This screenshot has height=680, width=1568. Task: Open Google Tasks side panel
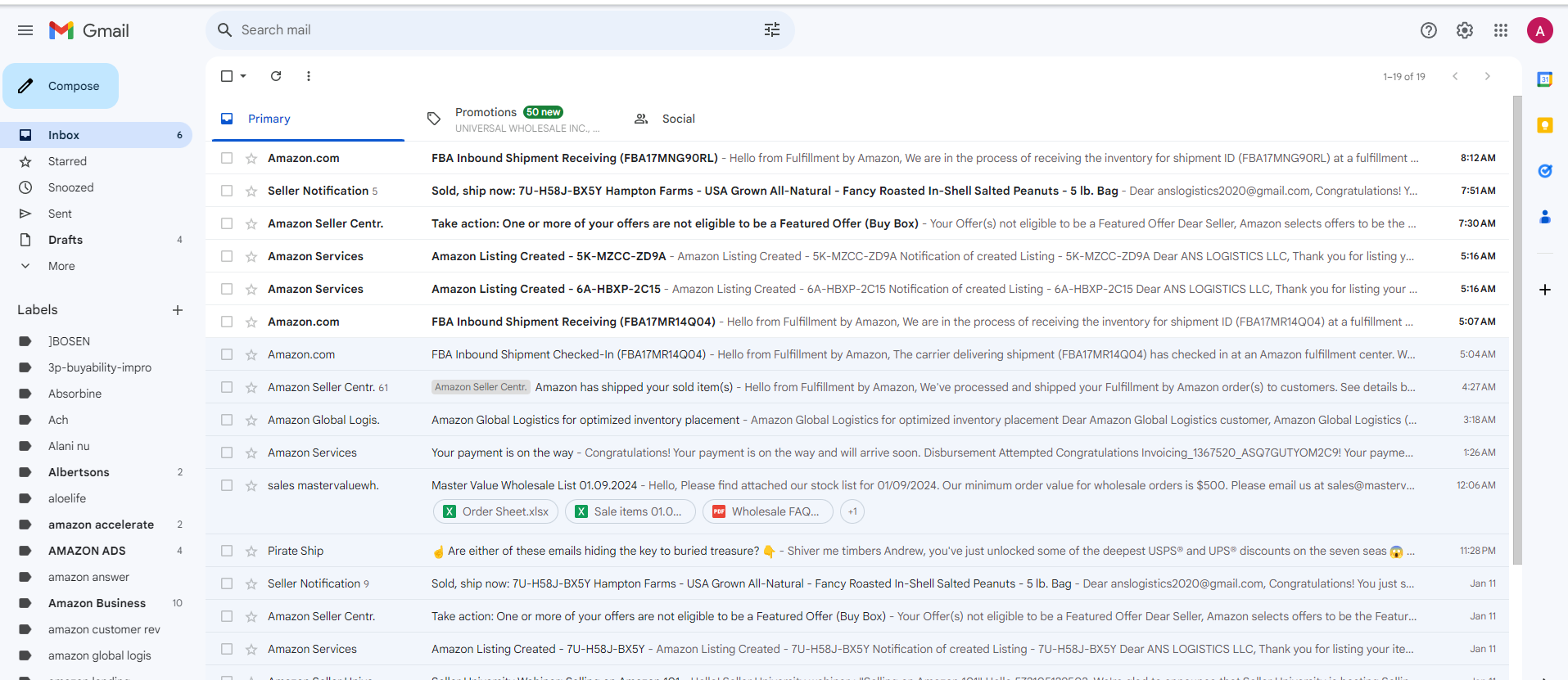pos(1545,171)
